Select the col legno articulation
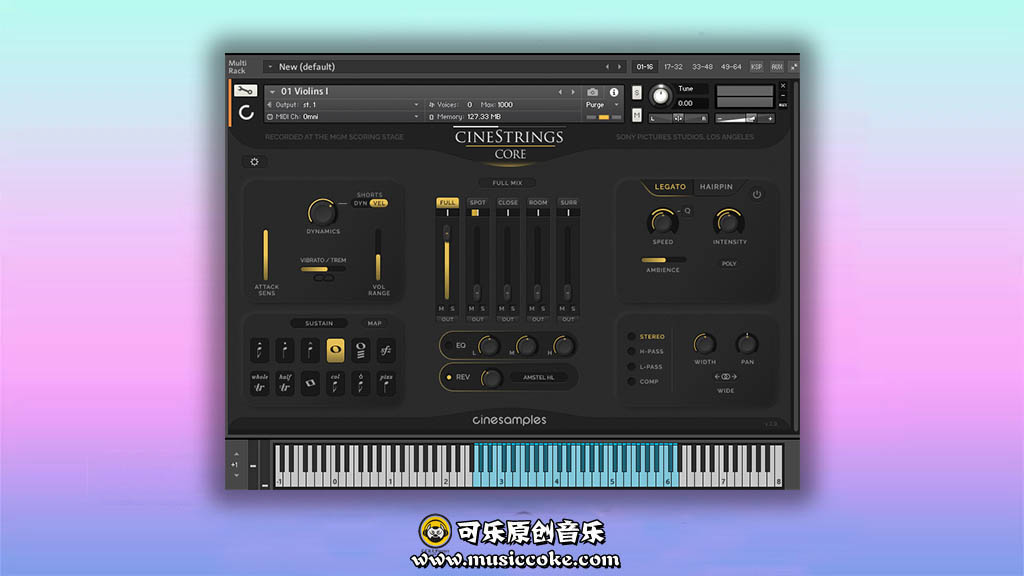 click(335, 383)
